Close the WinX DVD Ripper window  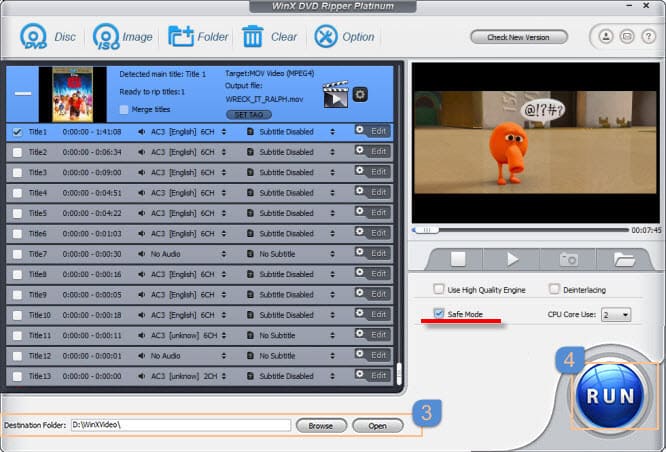point(646,6)
